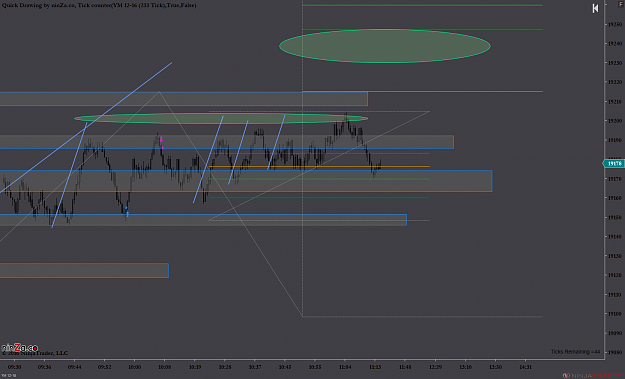
Task: Select the large green ellipse near 19240
Action: click(385, 46)
